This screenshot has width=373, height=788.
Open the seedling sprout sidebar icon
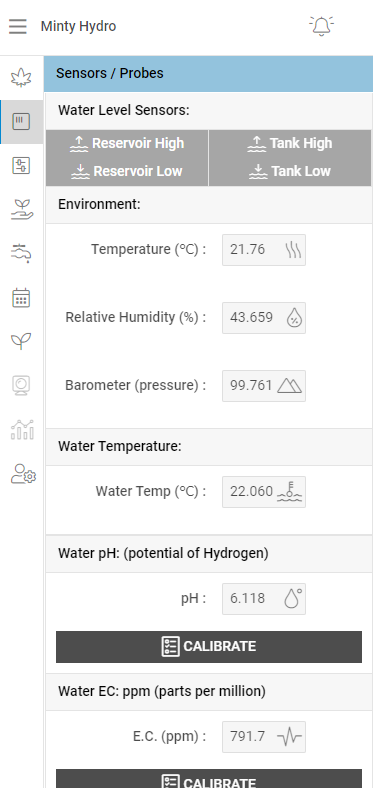21,341
